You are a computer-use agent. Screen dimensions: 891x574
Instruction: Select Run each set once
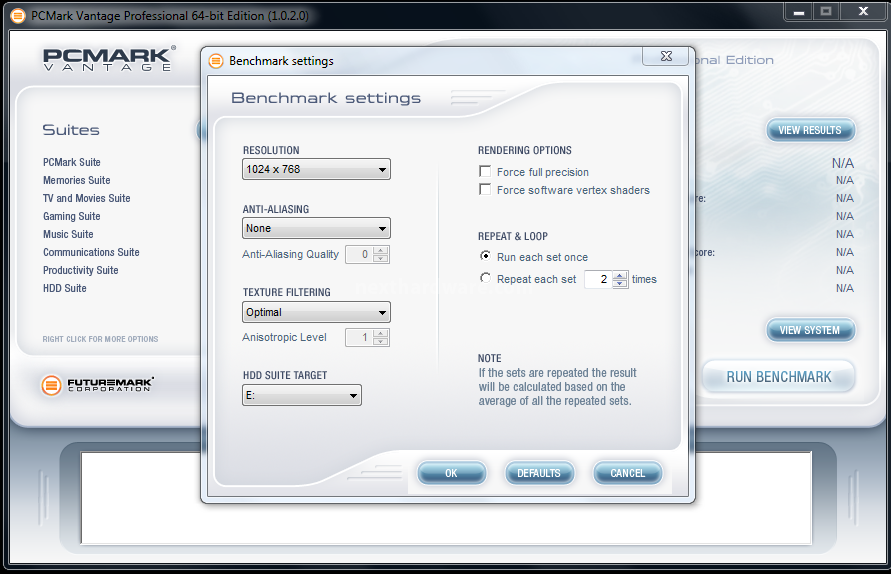[x=485, y=256]
